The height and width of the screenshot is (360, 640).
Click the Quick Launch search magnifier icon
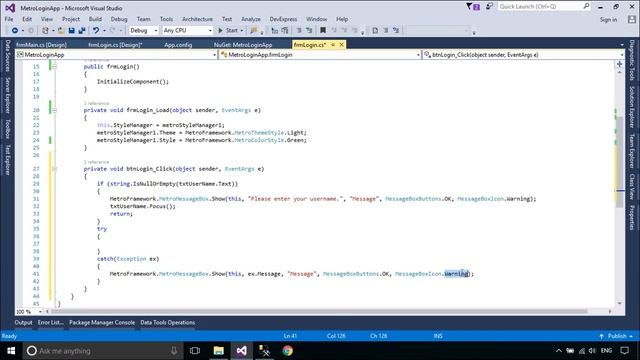(x=586, y=6)
